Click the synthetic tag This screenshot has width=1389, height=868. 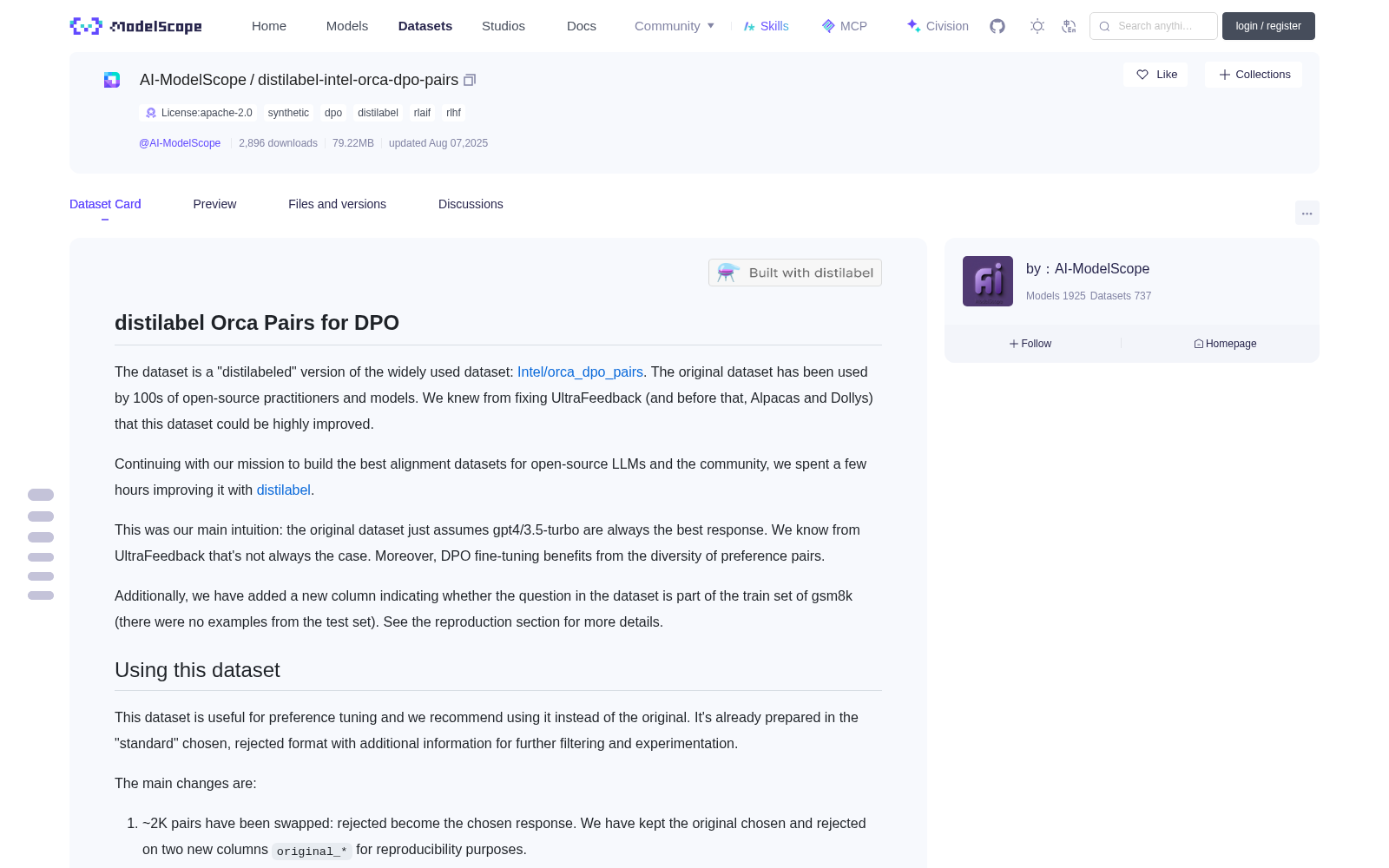tap(288, 113)
